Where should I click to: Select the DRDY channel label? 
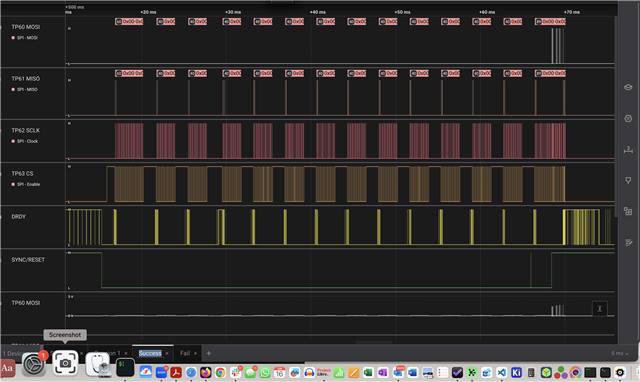tap(18, 217)
